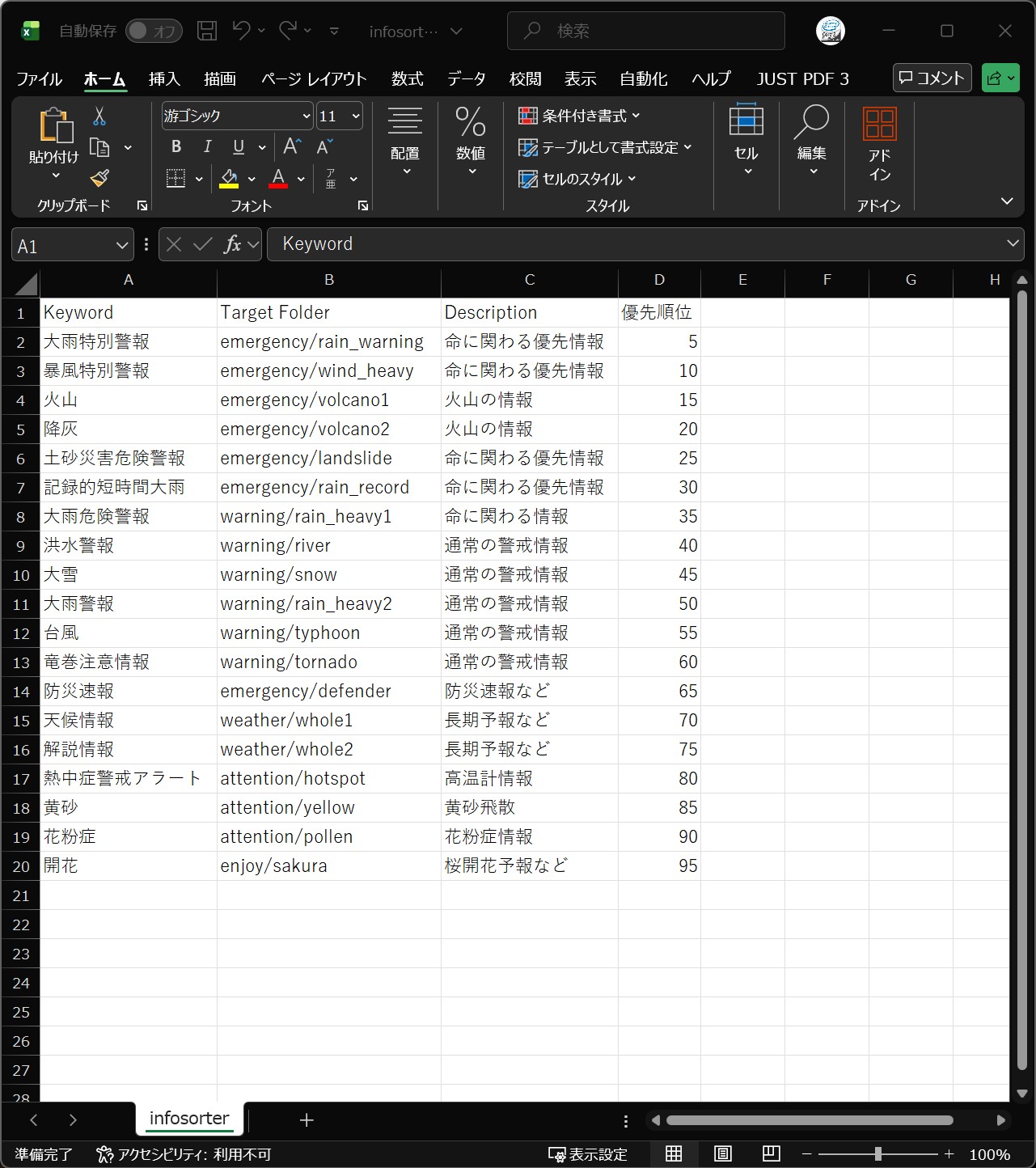This screenshot has height=1168, width=1036.
Task: Open the Quick Access Toolbar customize arrow
Action: pos(334,31)
